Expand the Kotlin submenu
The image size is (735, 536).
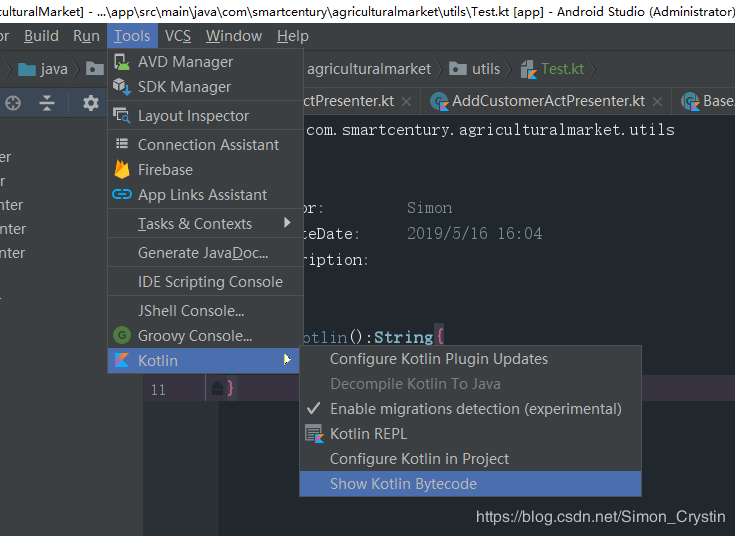[203, 361]
